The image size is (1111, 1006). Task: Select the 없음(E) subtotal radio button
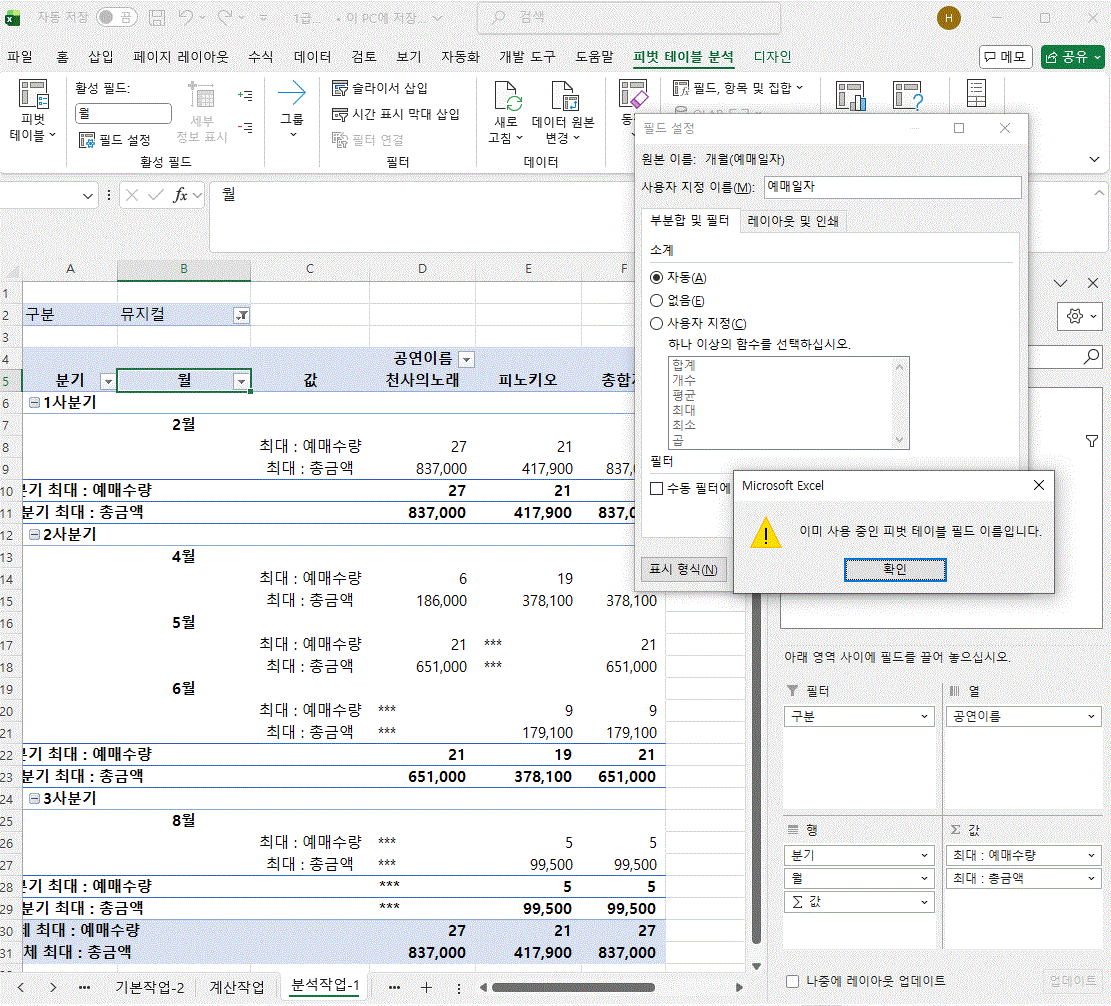click(x=657, y=300)
